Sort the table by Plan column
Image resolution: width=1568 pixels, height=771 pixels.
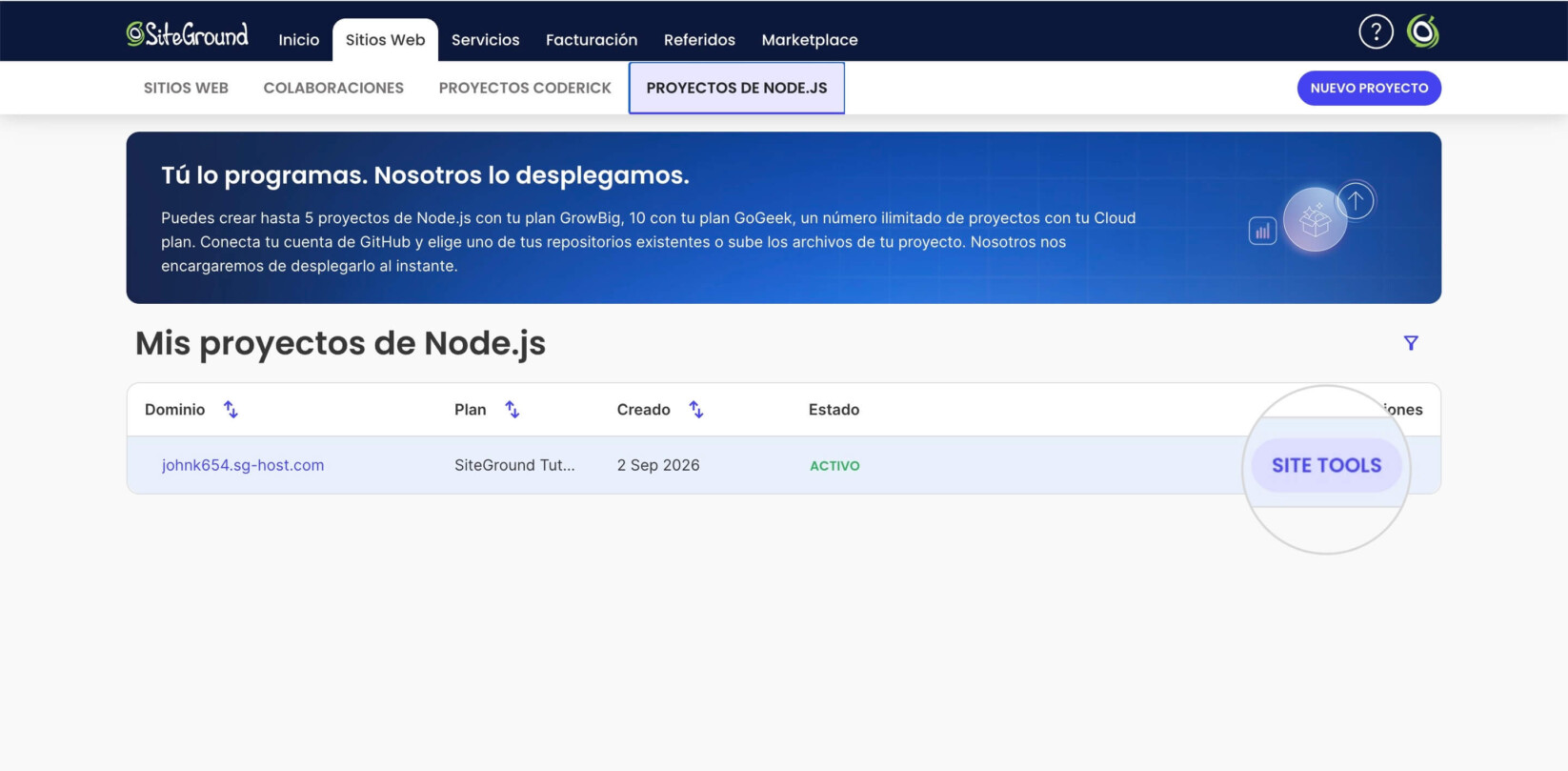(x=513, y=410)
